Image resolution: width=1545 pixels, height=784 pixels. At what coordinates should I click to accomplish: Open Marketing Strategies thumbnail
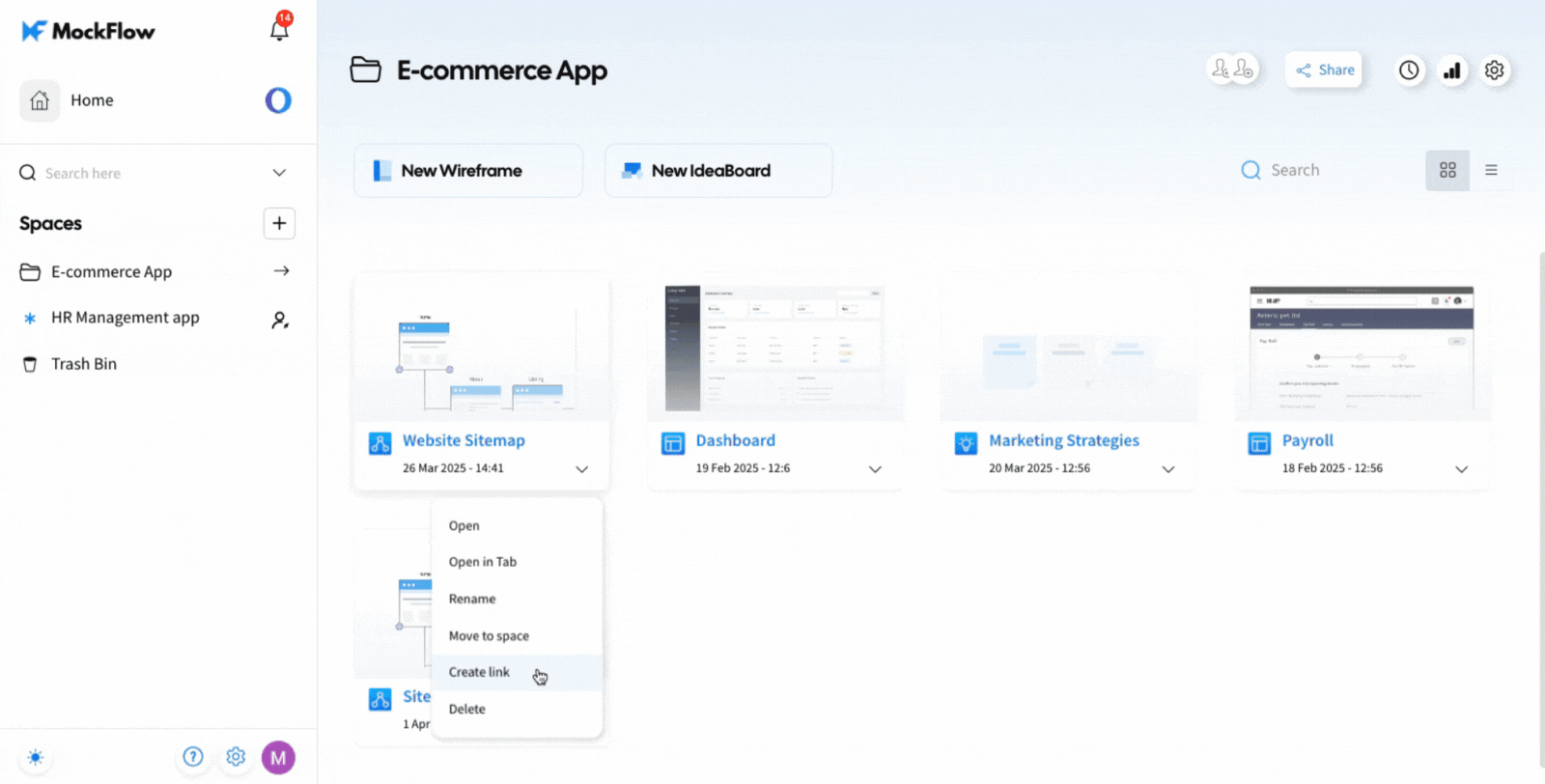1069,348
